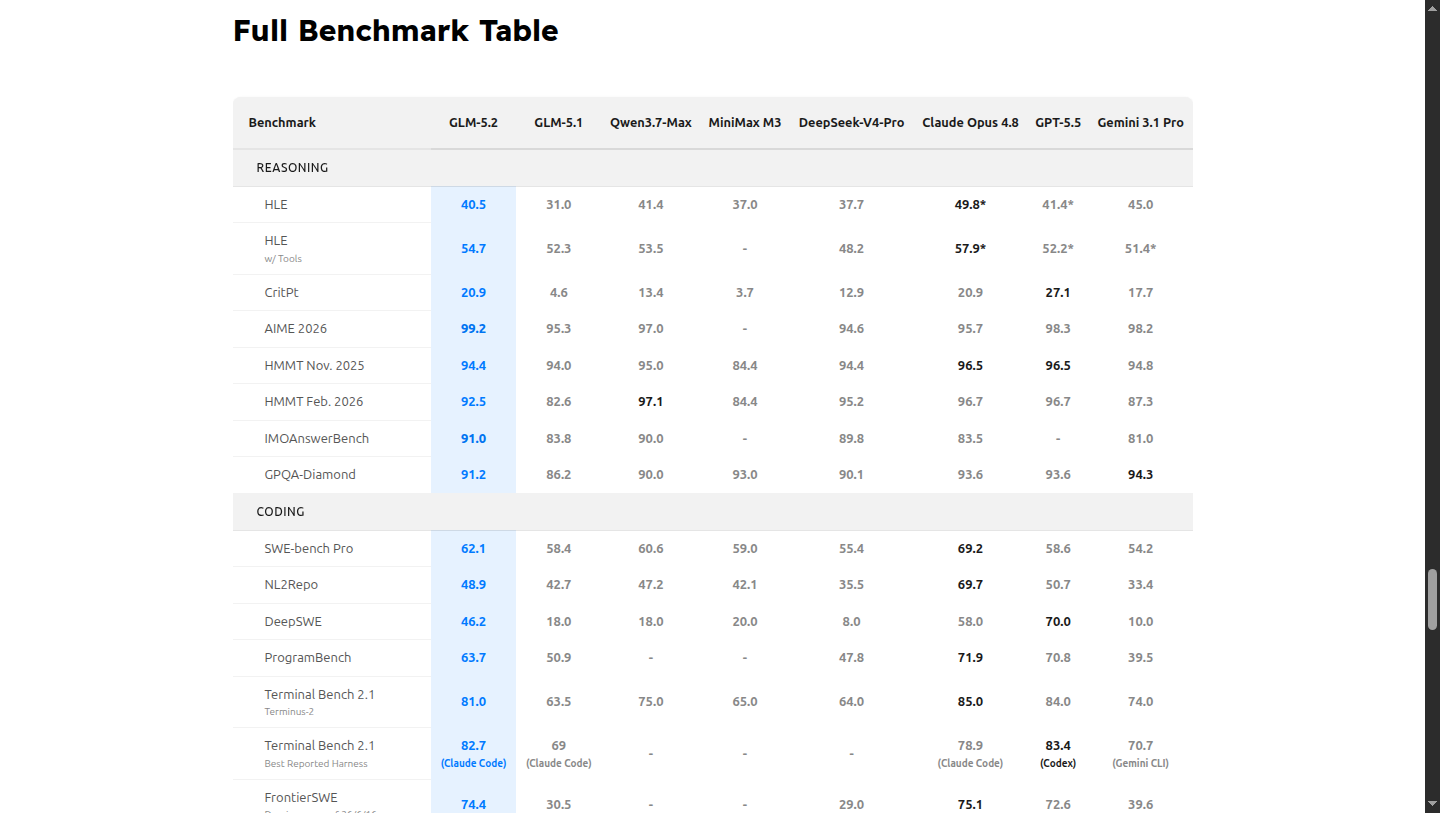Click the 'HMMT Nov. 2025' row label
1440x813 pixels.
tap(314, 366)
